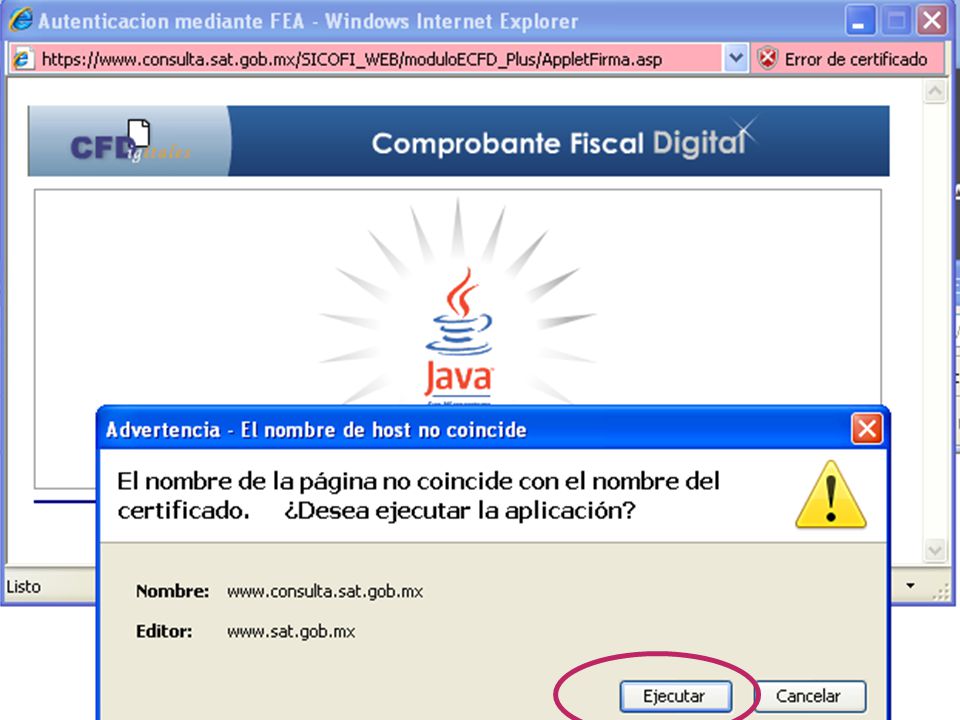Click the page icon in address bar

pyautogui.click(x=23, y=59)
